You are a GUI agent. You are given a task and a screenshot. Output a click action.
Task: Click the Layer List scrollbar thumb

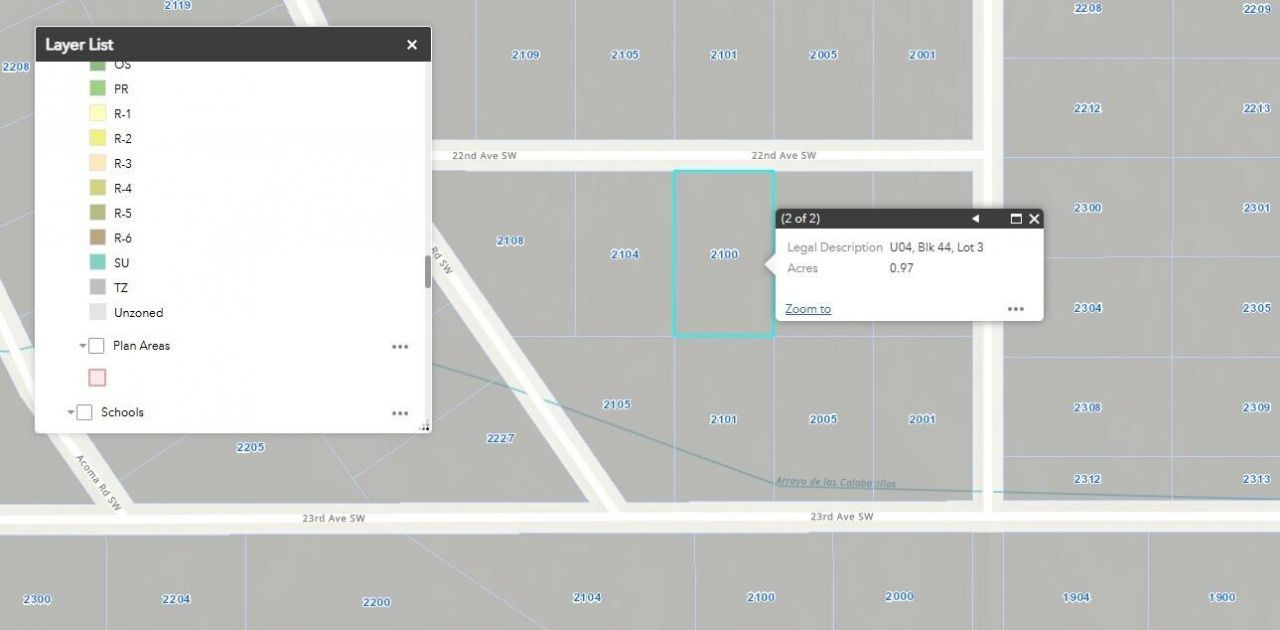point(428,272)
